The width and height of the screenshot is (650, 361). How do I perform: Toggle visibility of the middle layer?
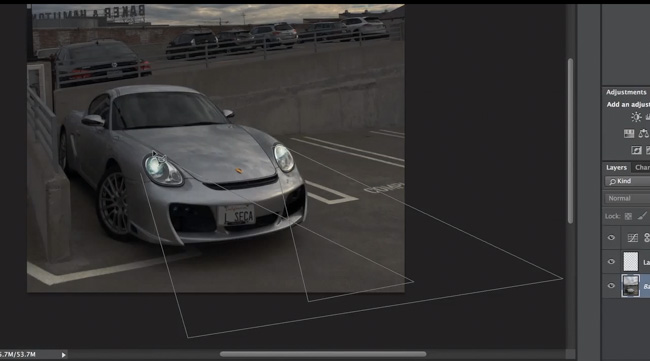[x=611, y=262]
